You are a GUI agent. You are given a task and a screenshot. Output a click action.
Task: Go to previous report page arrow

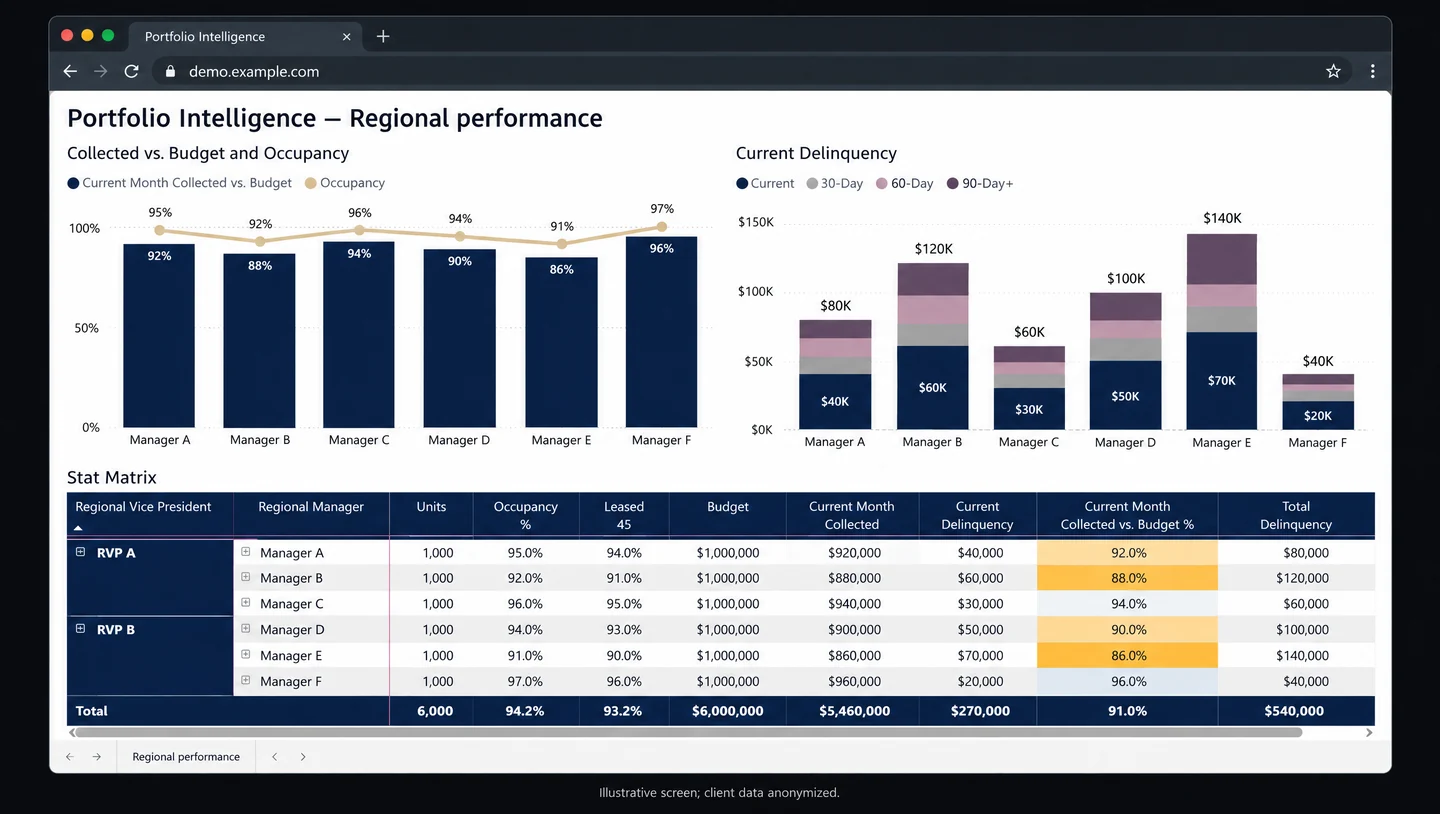(x=70, y=757)
